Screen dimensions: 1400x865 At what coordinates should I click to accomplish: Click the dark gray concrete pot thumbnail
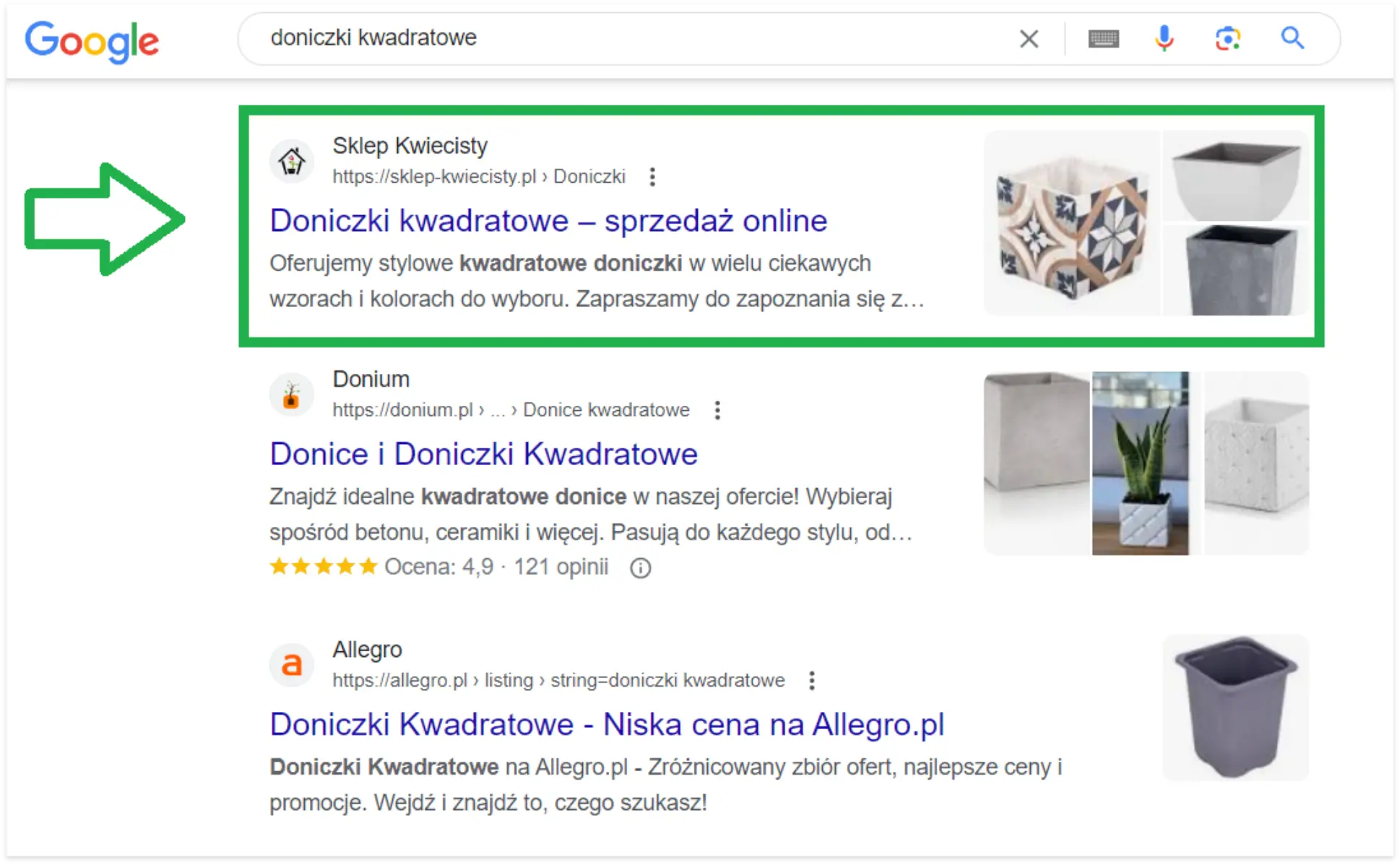(1235, 270)
